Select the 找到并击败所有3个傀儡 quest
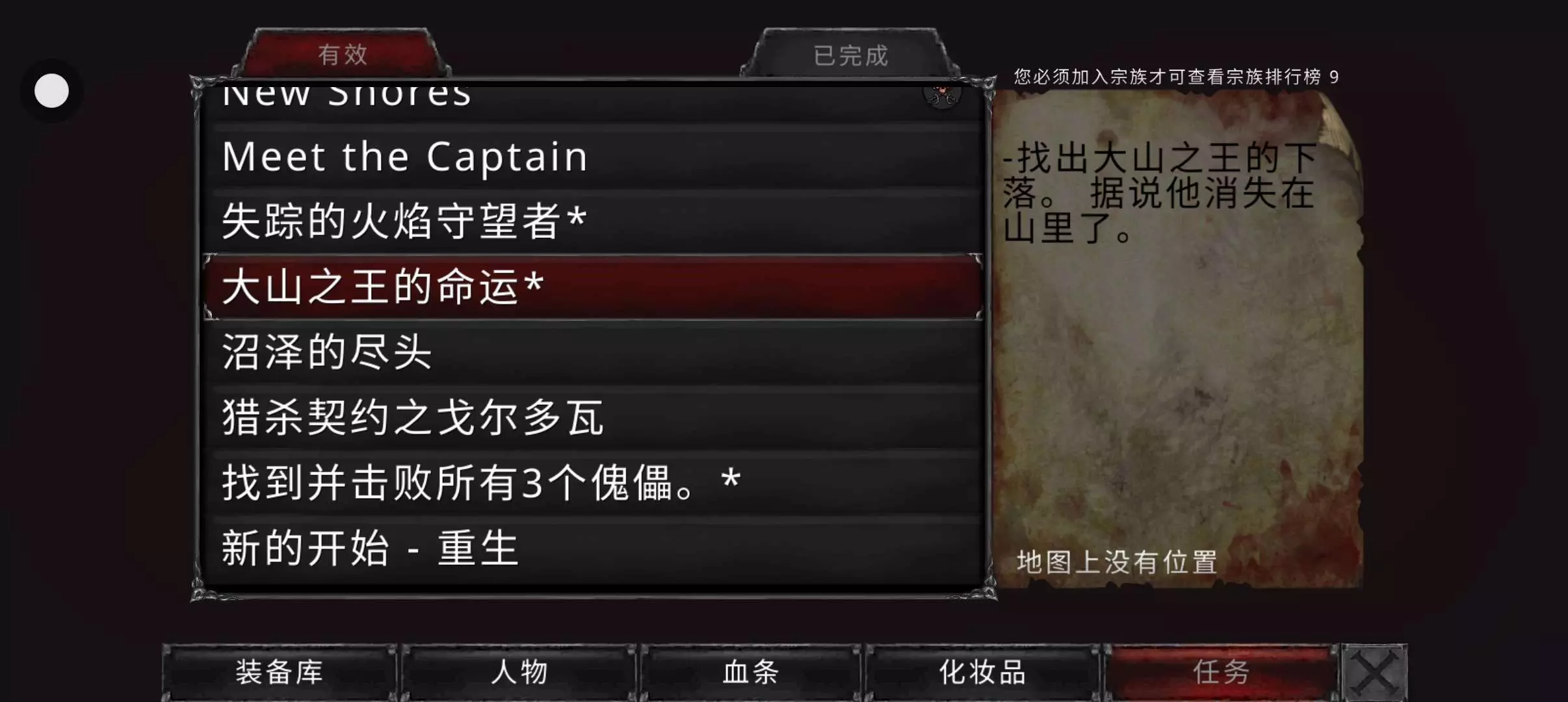This screenshot has width=1568, height=702. [x=593, y=483]
